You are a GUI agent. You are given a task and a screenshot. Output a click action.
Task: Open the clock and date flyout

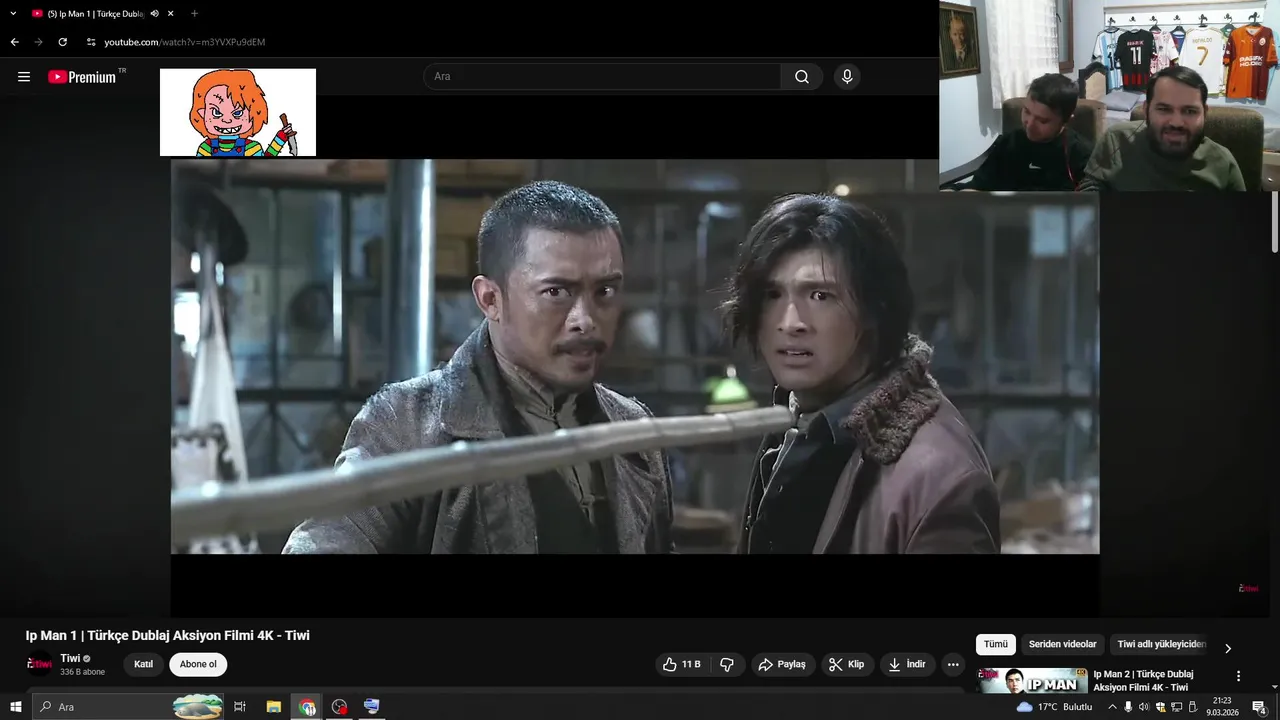click(x=1222, y=707)
